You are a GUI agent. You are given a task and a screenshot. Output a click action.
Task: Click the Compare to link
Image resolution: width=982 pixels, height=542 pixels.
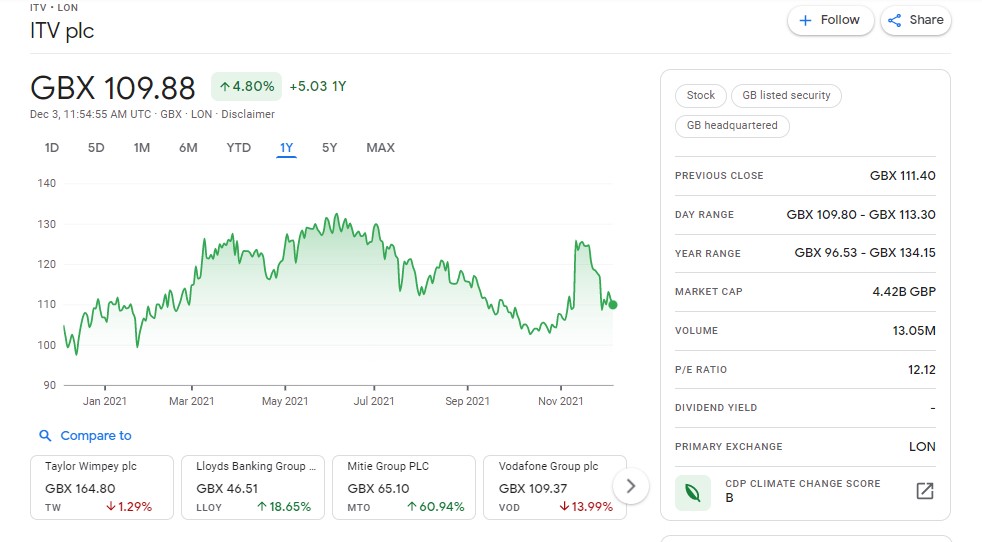pyautogui.click(x=96, y=435)
